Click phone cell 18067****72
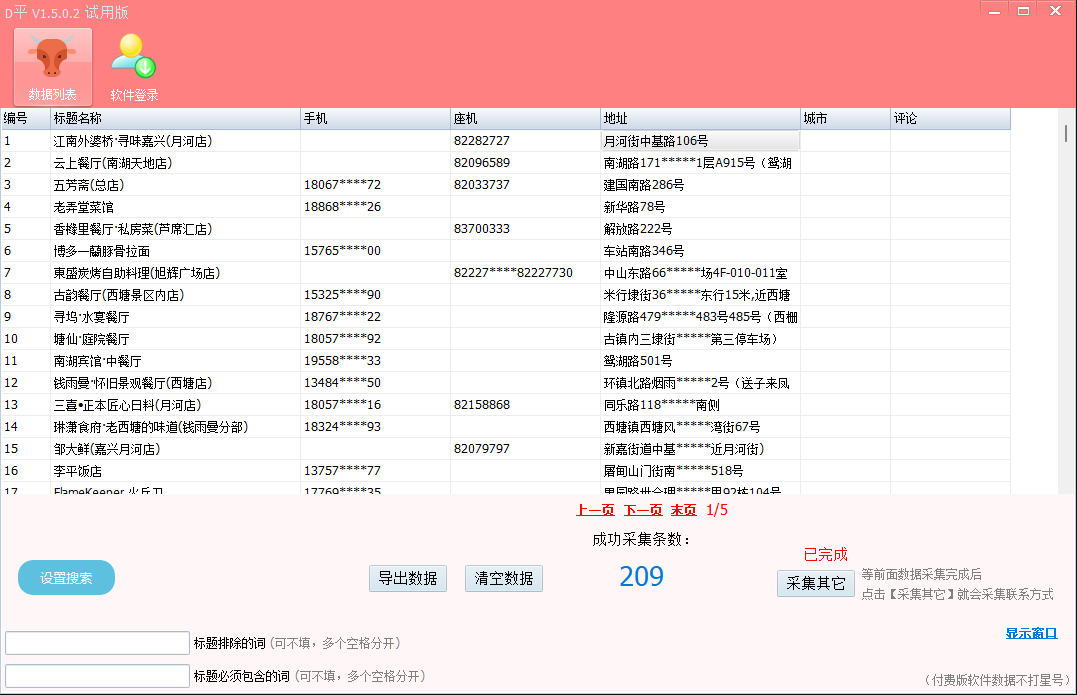 (376, 185)
